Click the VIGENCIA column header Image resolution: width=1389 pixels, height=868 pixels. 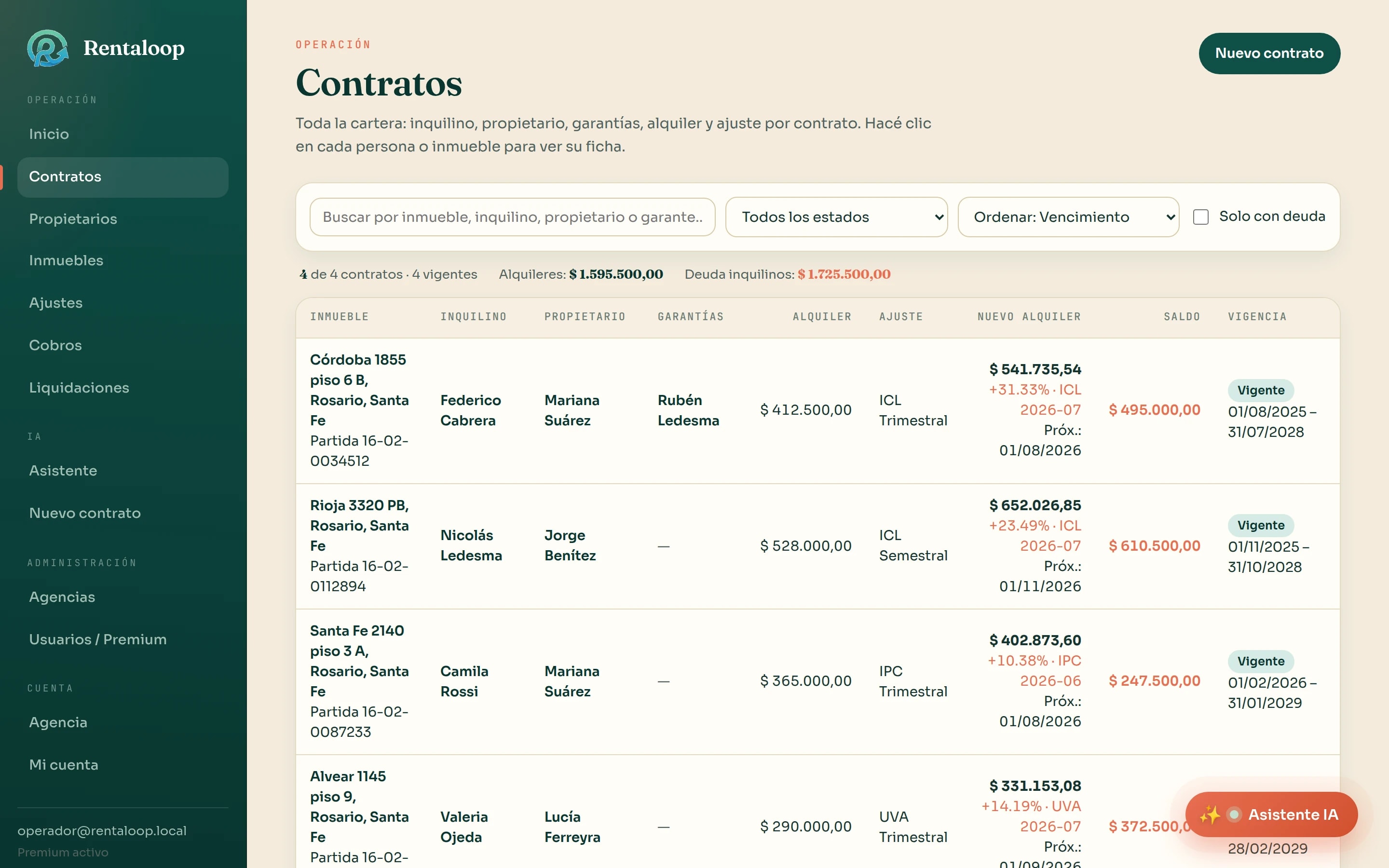point(1257,317)
